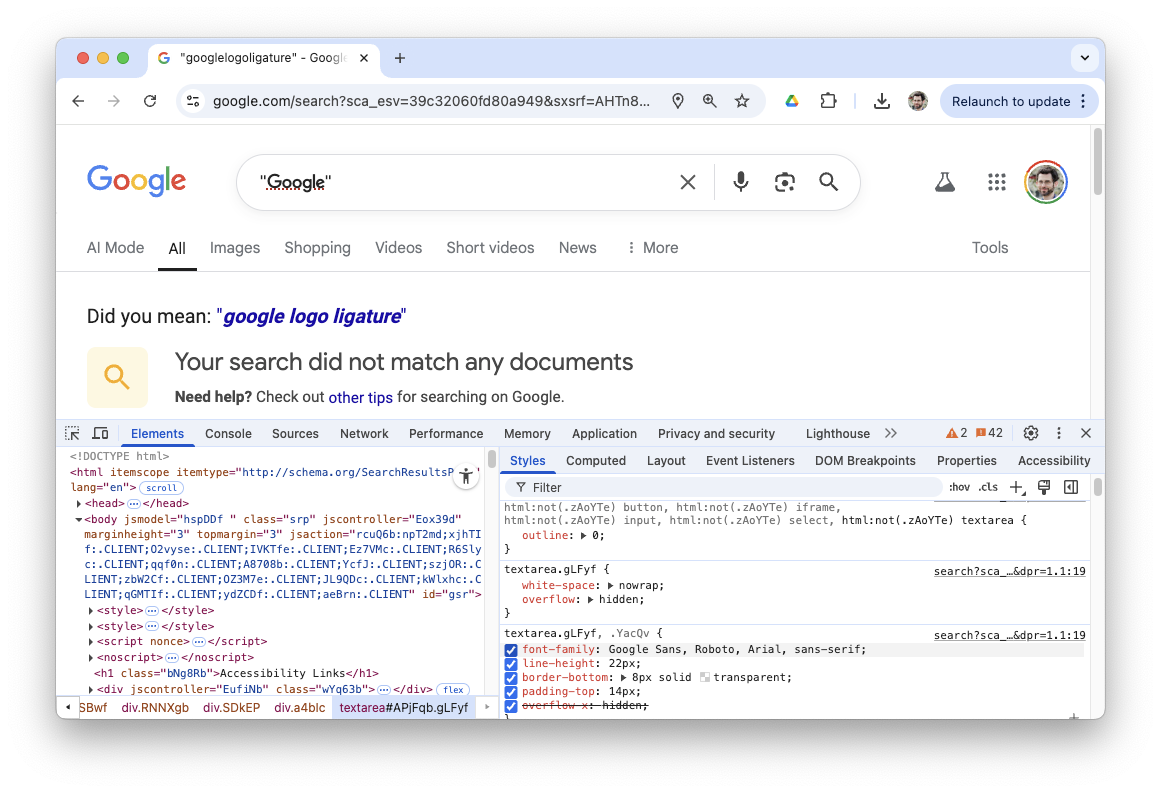Uncheck the font-family property checkbox

511,650
